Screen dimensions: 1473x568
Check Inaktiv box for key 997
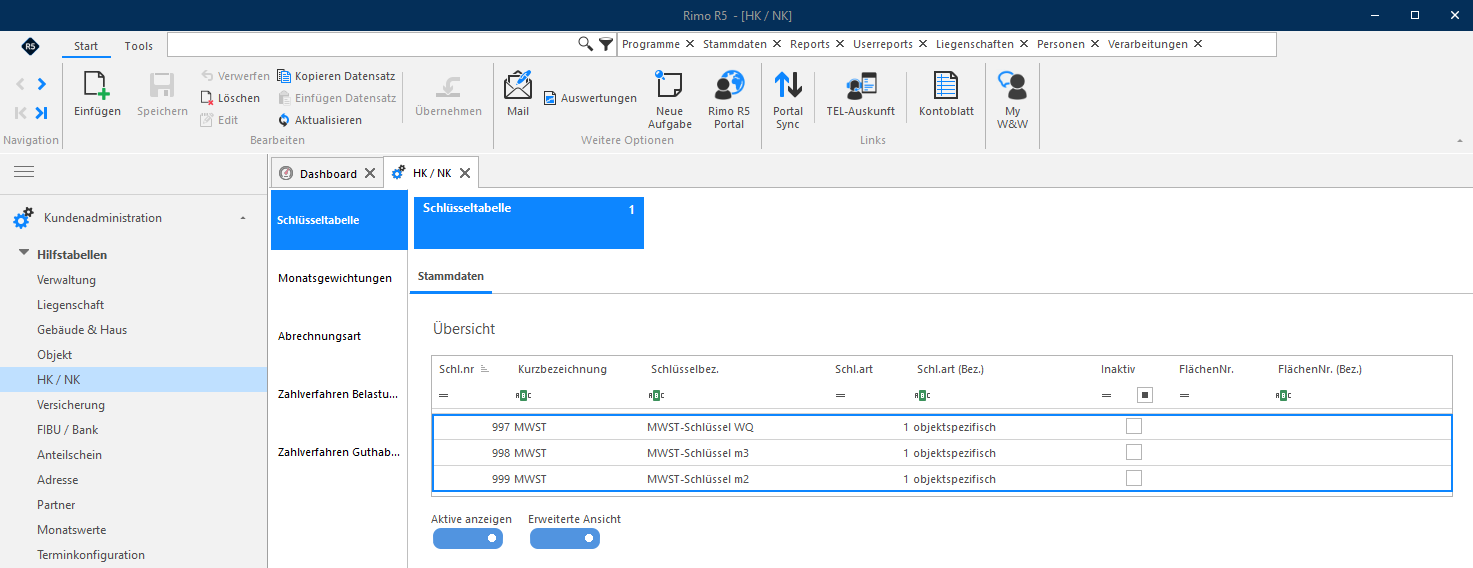(1133, 426)
